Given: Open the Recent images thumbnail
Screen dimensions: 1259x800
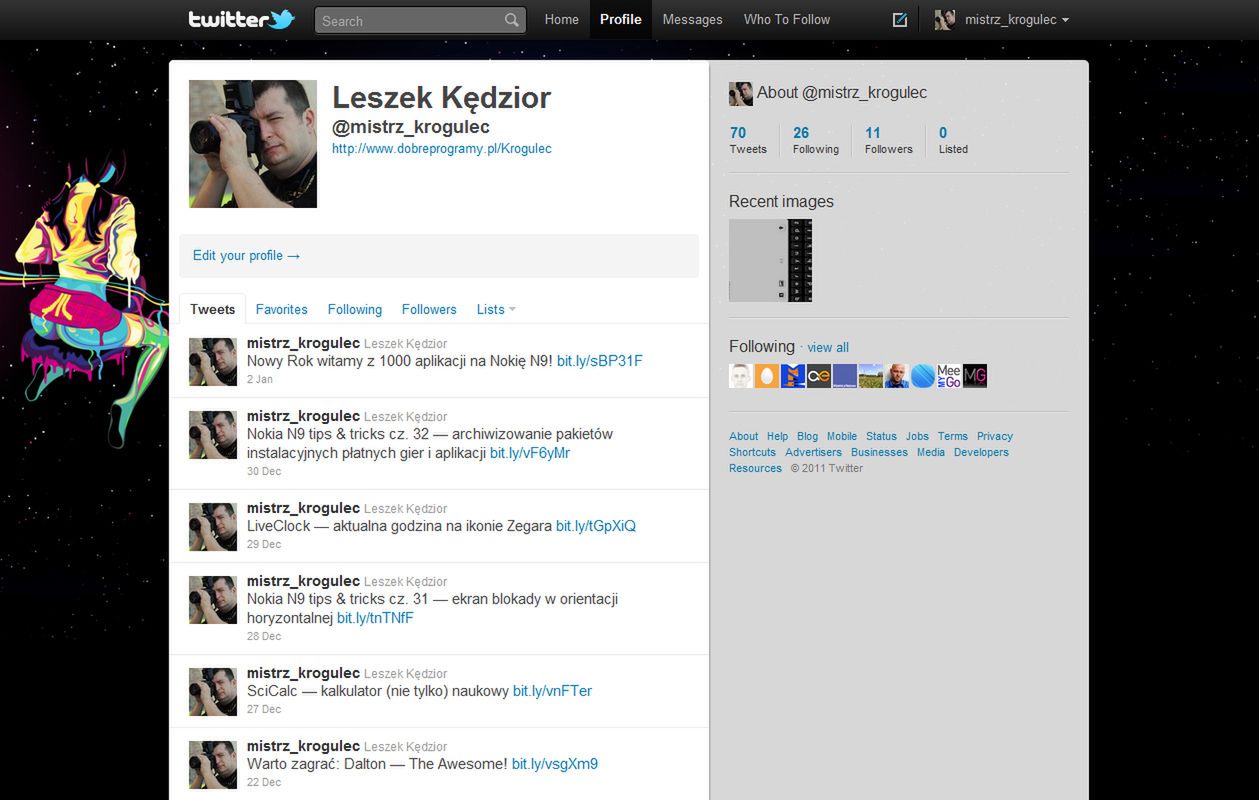Looking at the screenshot, I should [770, 260].
